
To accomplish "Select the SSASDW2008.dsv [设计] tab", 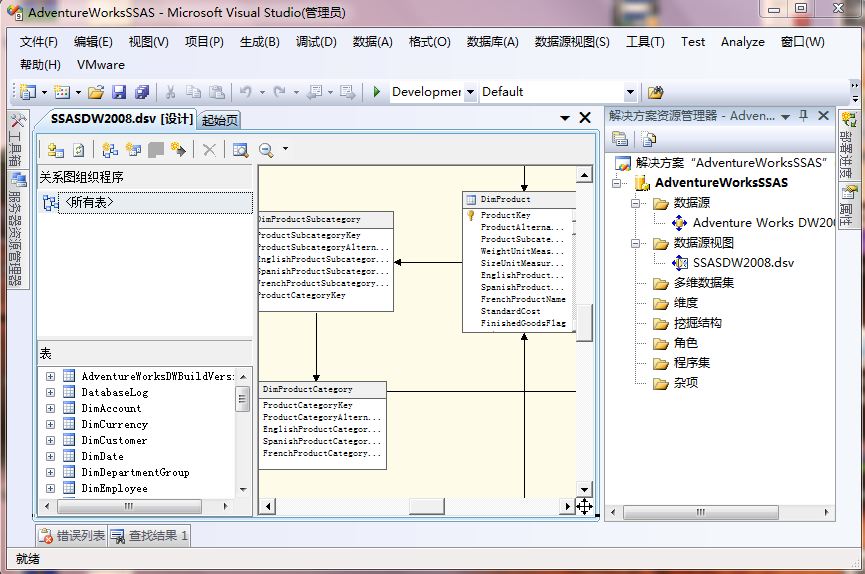I will coord(121,119).
